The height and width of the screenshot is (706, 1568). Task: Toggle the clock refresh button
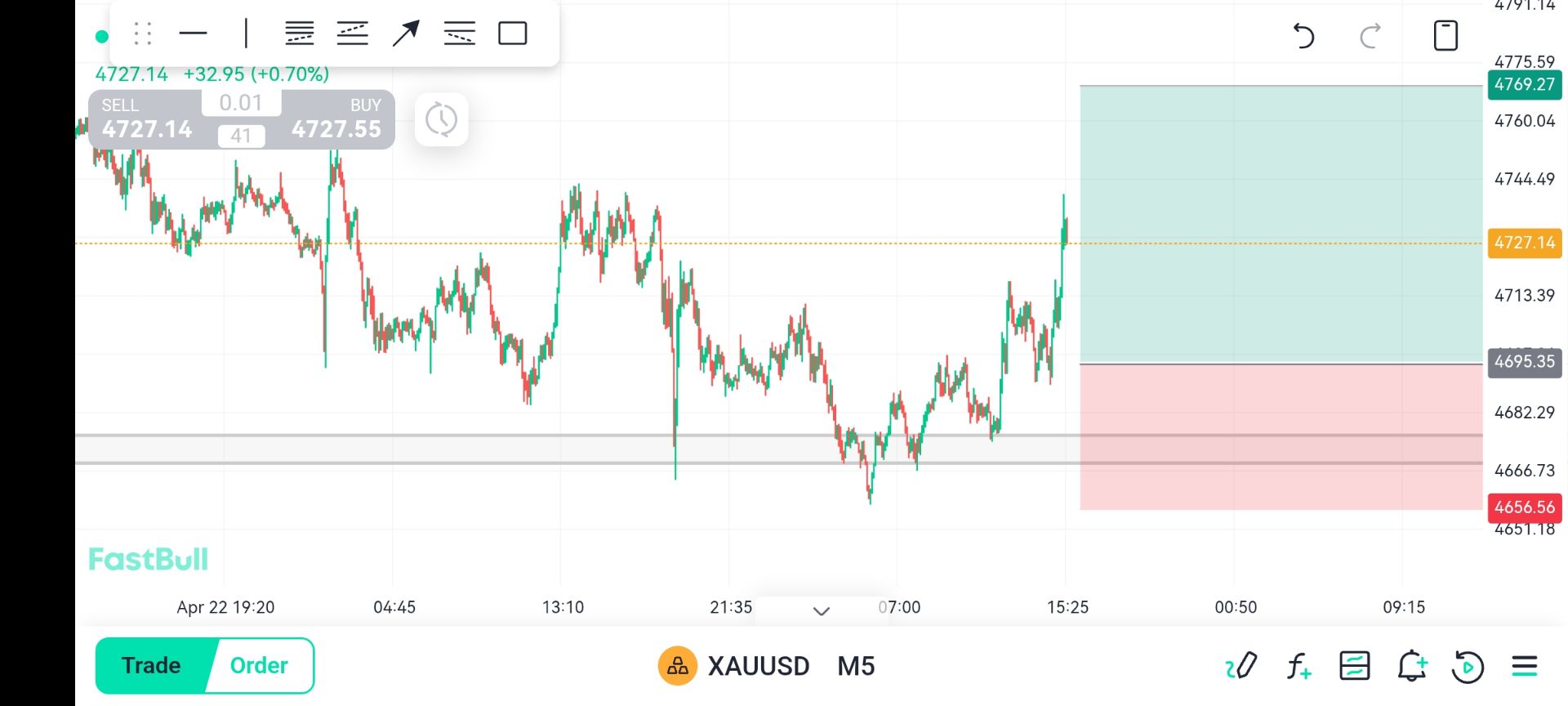pos(441,120)
